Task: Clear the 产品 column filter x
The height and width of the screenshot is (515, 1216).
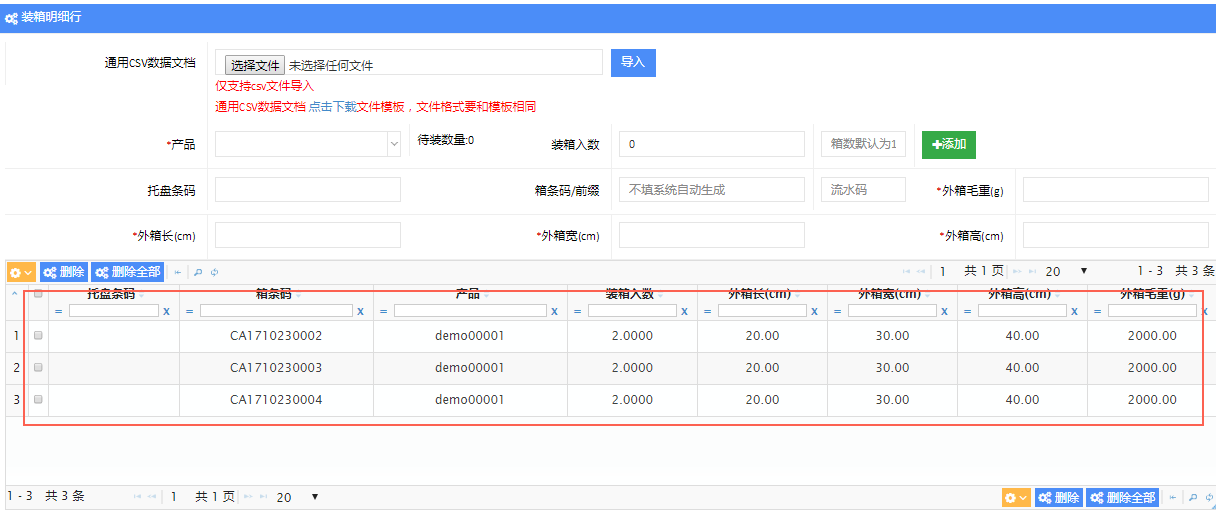Action: [x=554, y=312]
